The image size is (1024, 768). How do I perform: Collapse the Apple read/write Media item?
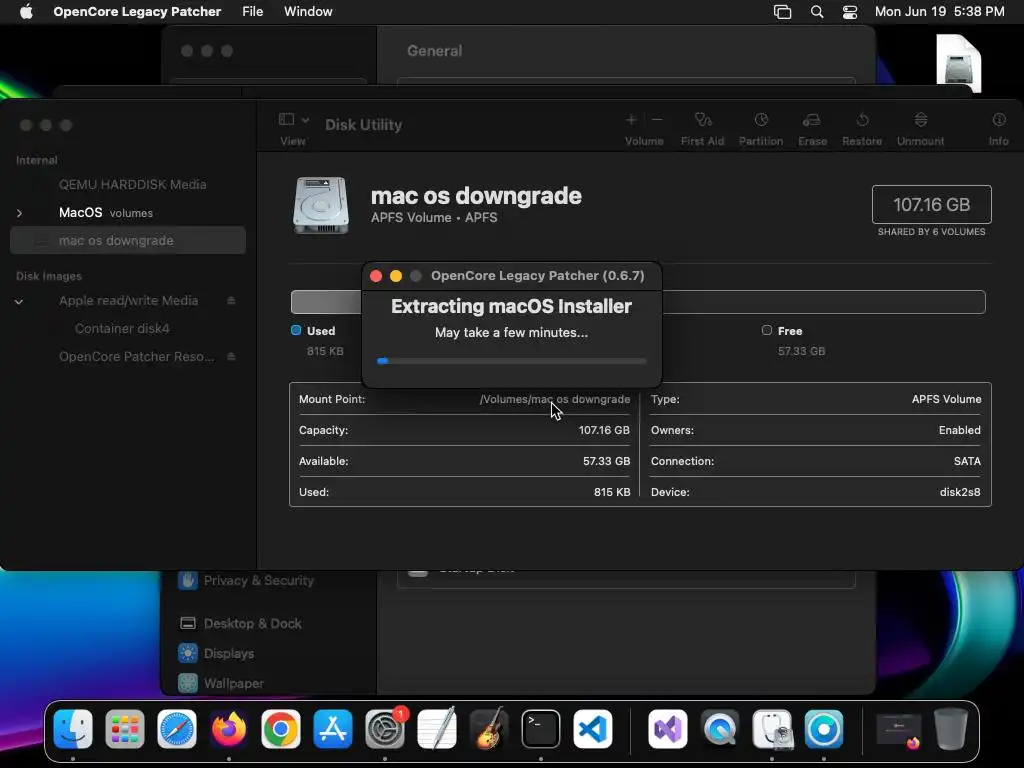coord(19,302)
